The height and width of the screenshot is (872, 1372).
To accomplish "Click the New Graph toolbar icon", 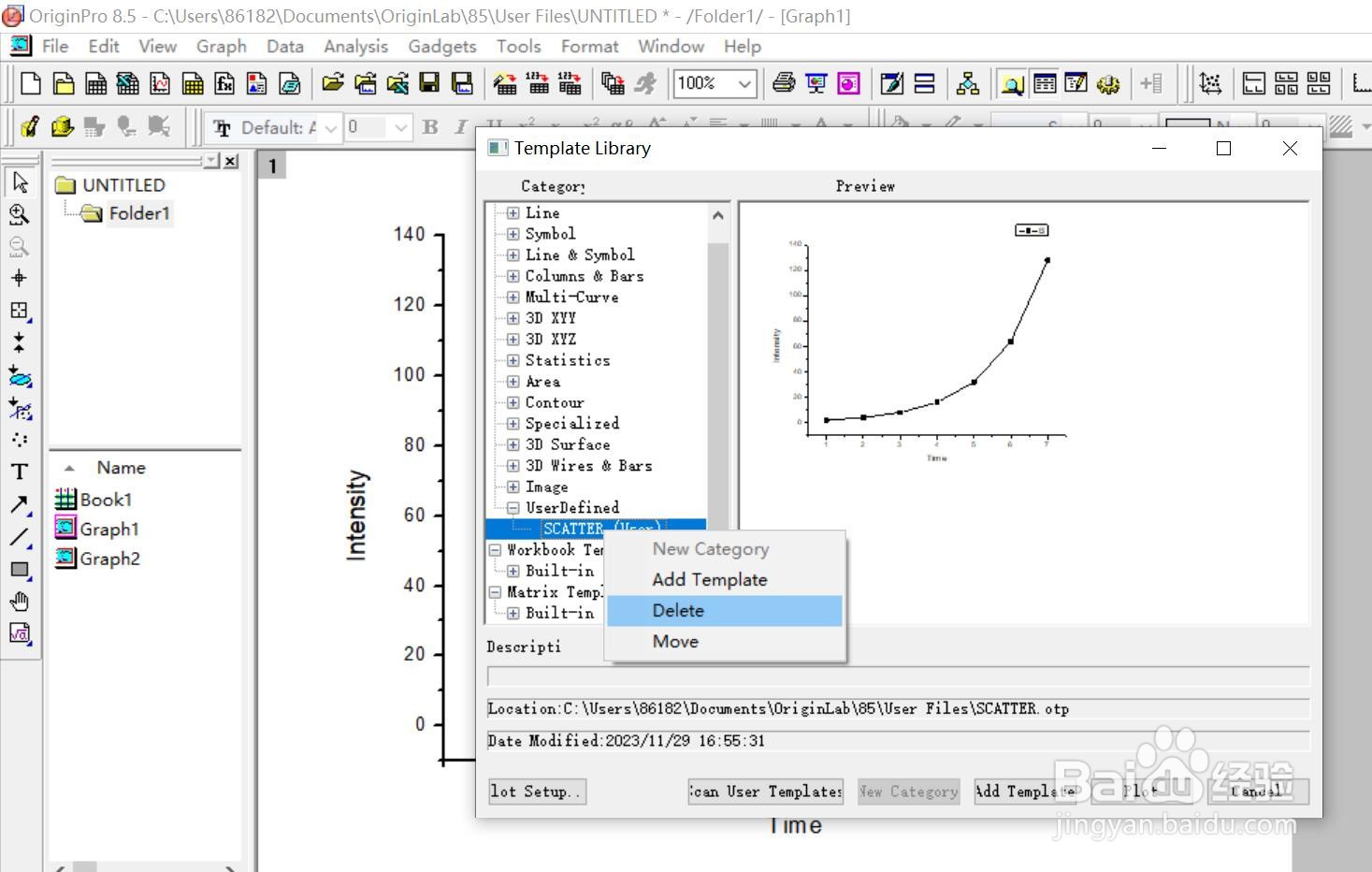I will tap(160, 84).
